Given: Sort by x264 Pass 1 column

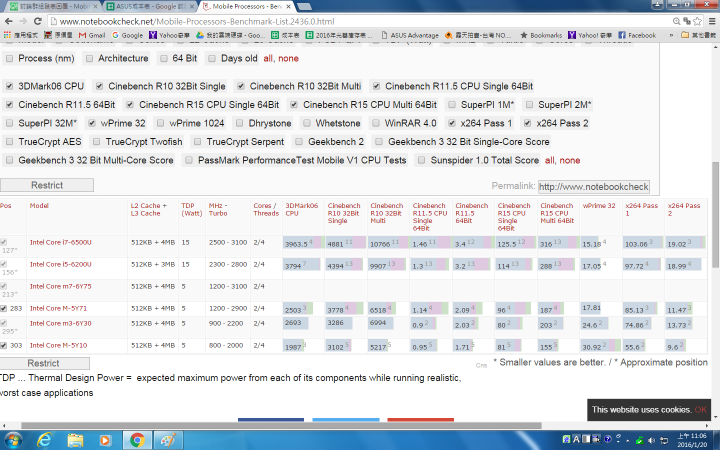Looking at the screenshot, I should pos(641,209).
